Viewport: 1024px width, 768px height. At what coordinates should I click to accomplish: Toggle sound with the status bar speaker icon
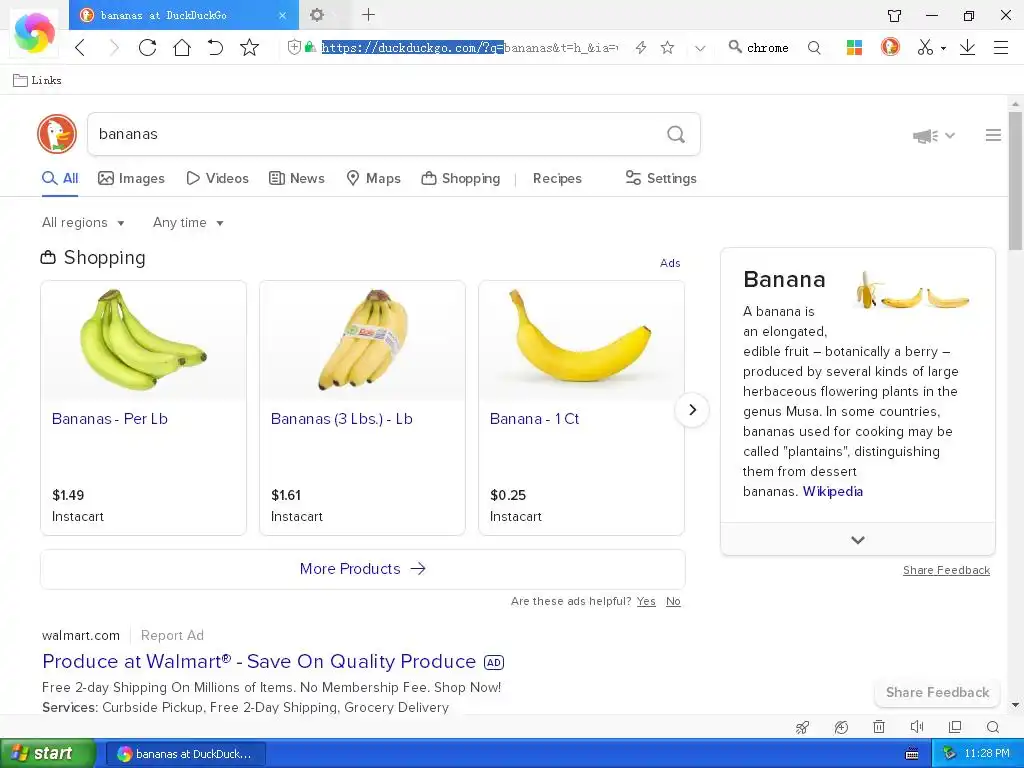tap(917, 727)
